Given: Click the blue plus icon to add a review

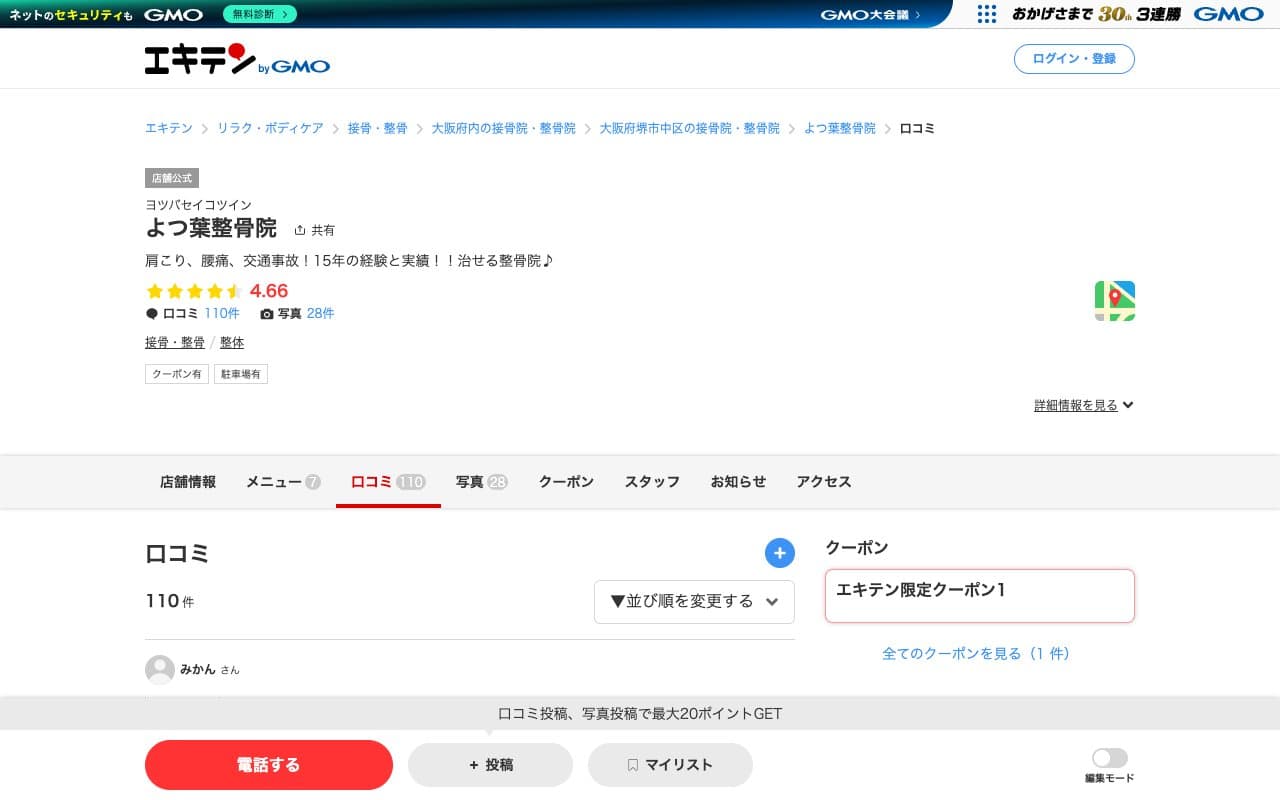Looking at the screenshot, I should (780, 552).
